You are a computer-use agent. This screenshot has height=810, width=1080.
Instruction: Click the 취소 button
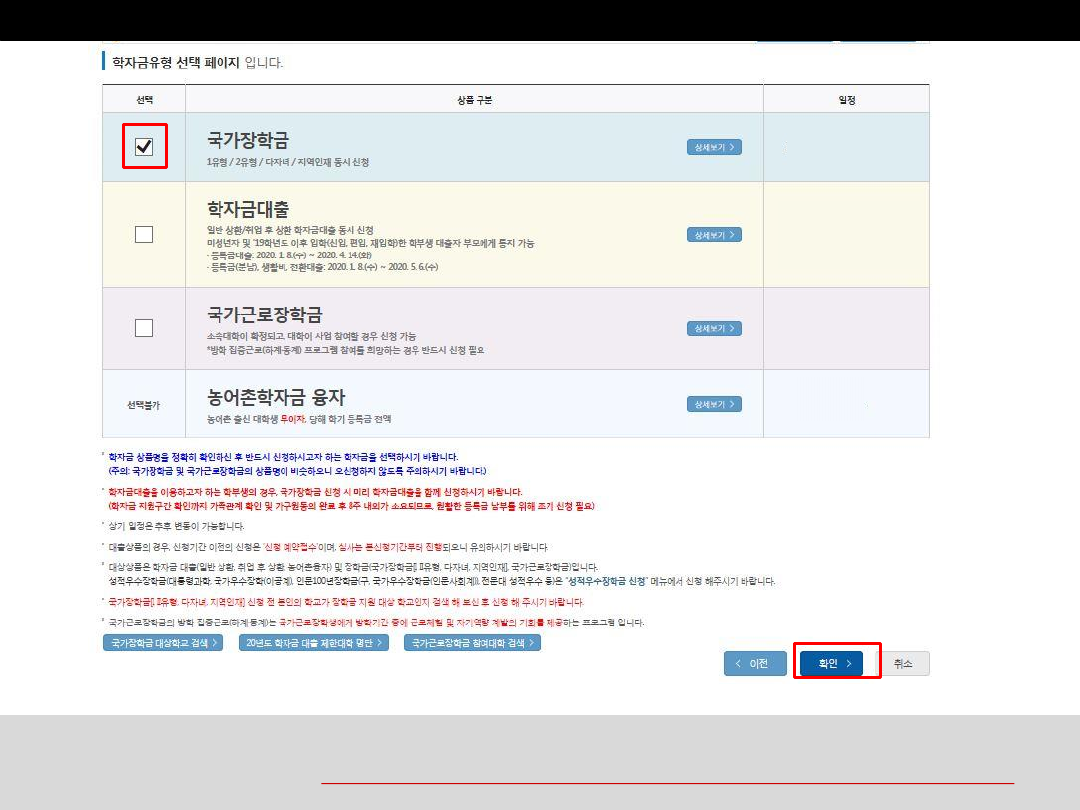[x=903, y=663]
